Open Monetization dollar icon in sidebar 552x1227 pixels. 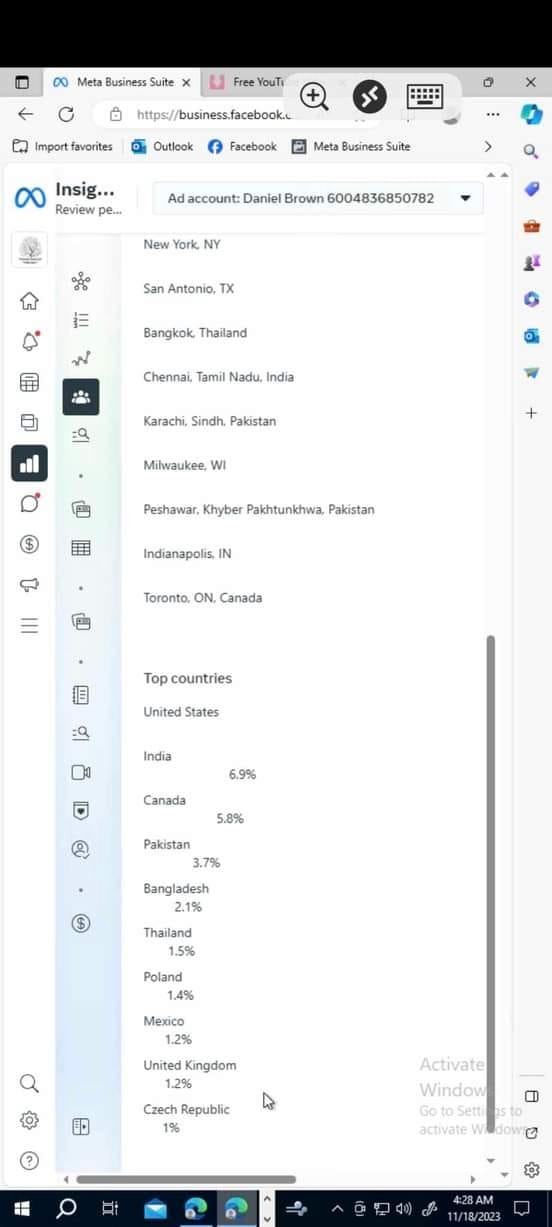click(29, 544)
